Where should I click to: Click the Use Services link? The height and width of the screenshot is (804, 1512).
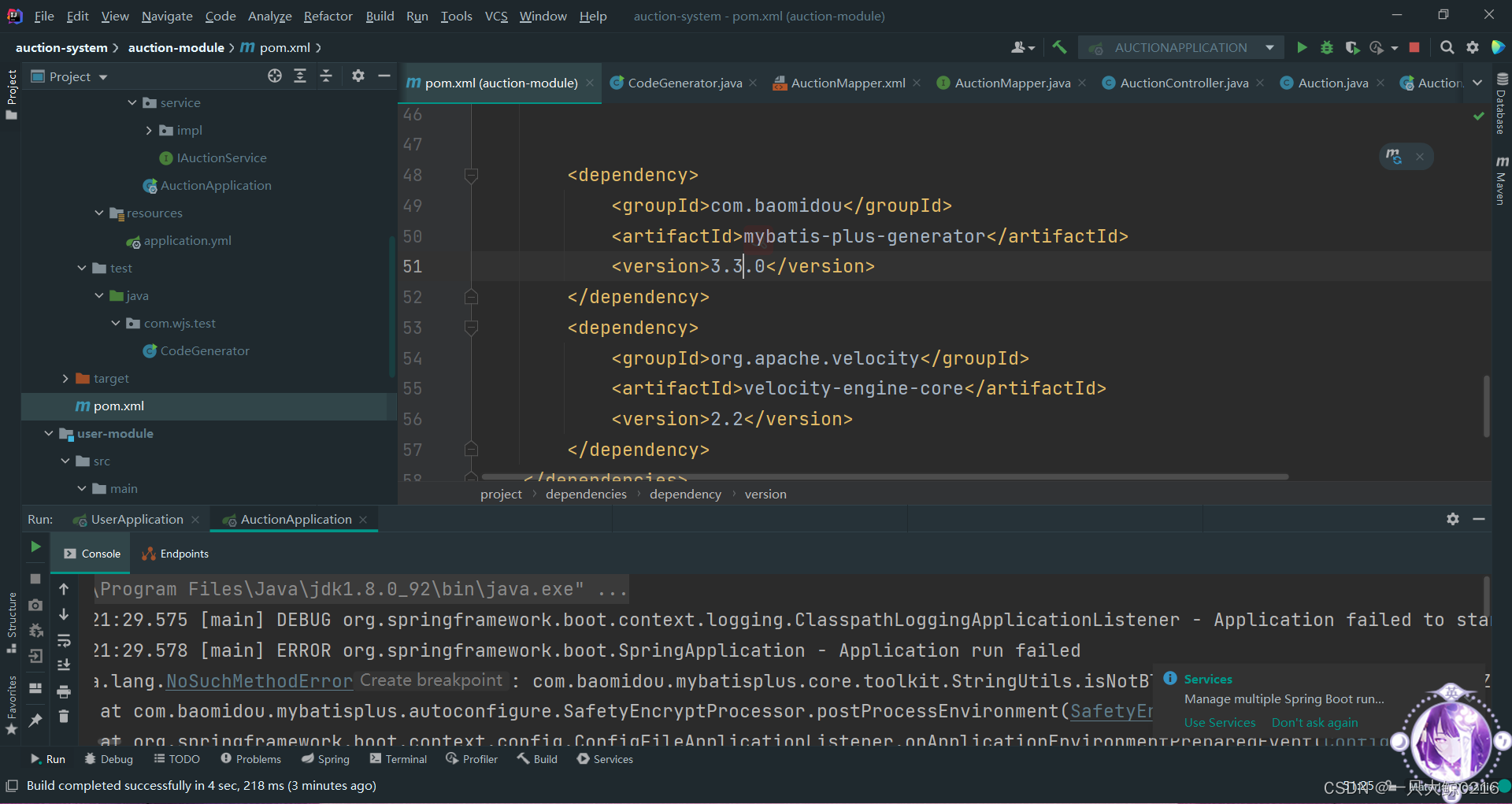(1219, 723)
